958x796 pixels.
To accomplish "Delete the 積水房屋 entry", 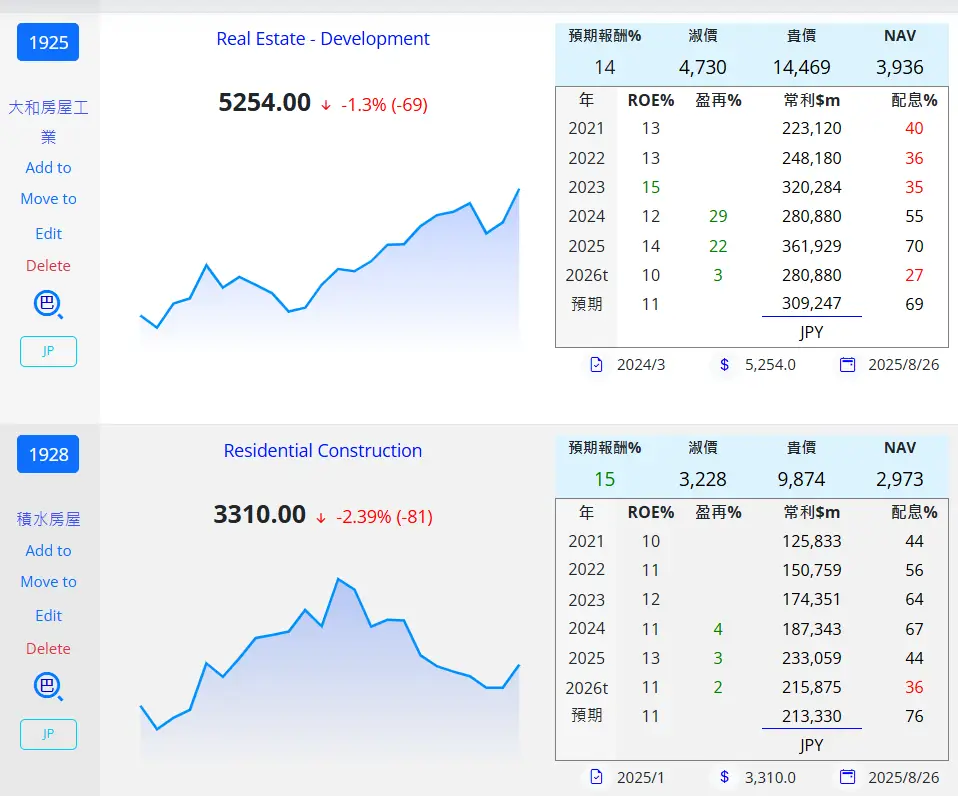I will (48, 648).
